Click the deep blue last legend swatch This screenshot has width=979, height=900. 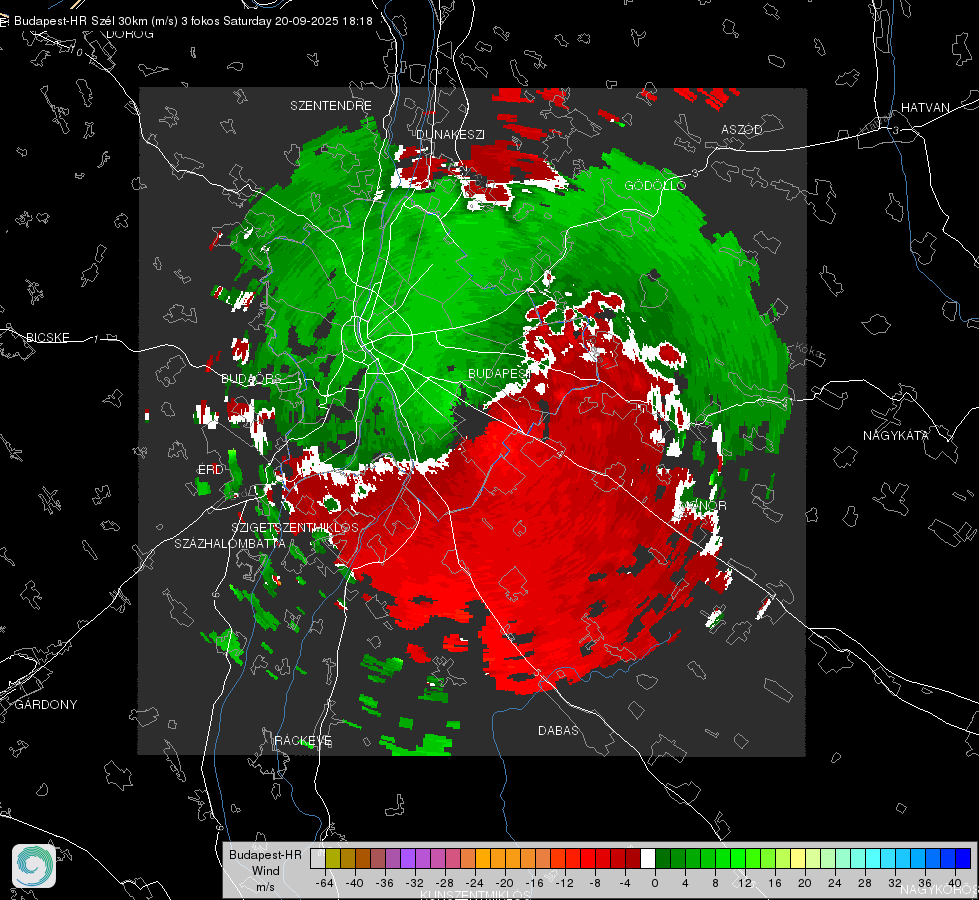pyautogui.click(x=963, y=858)
